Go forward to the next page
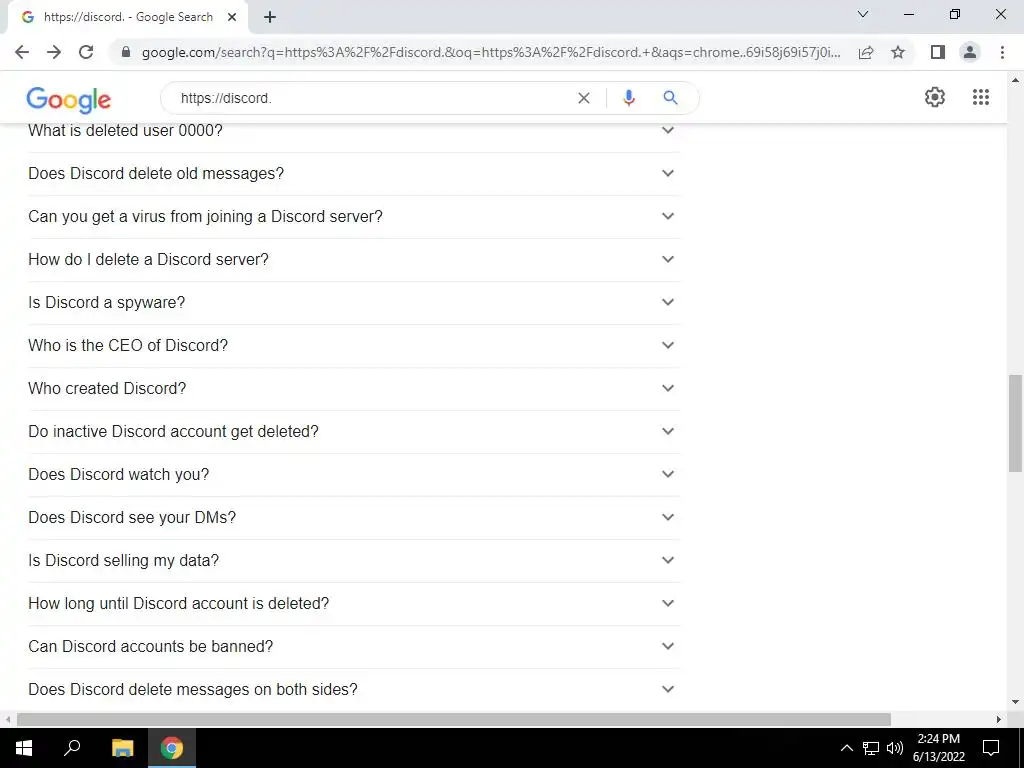This screenshot has height=768, width=1024. coord(54,52)
